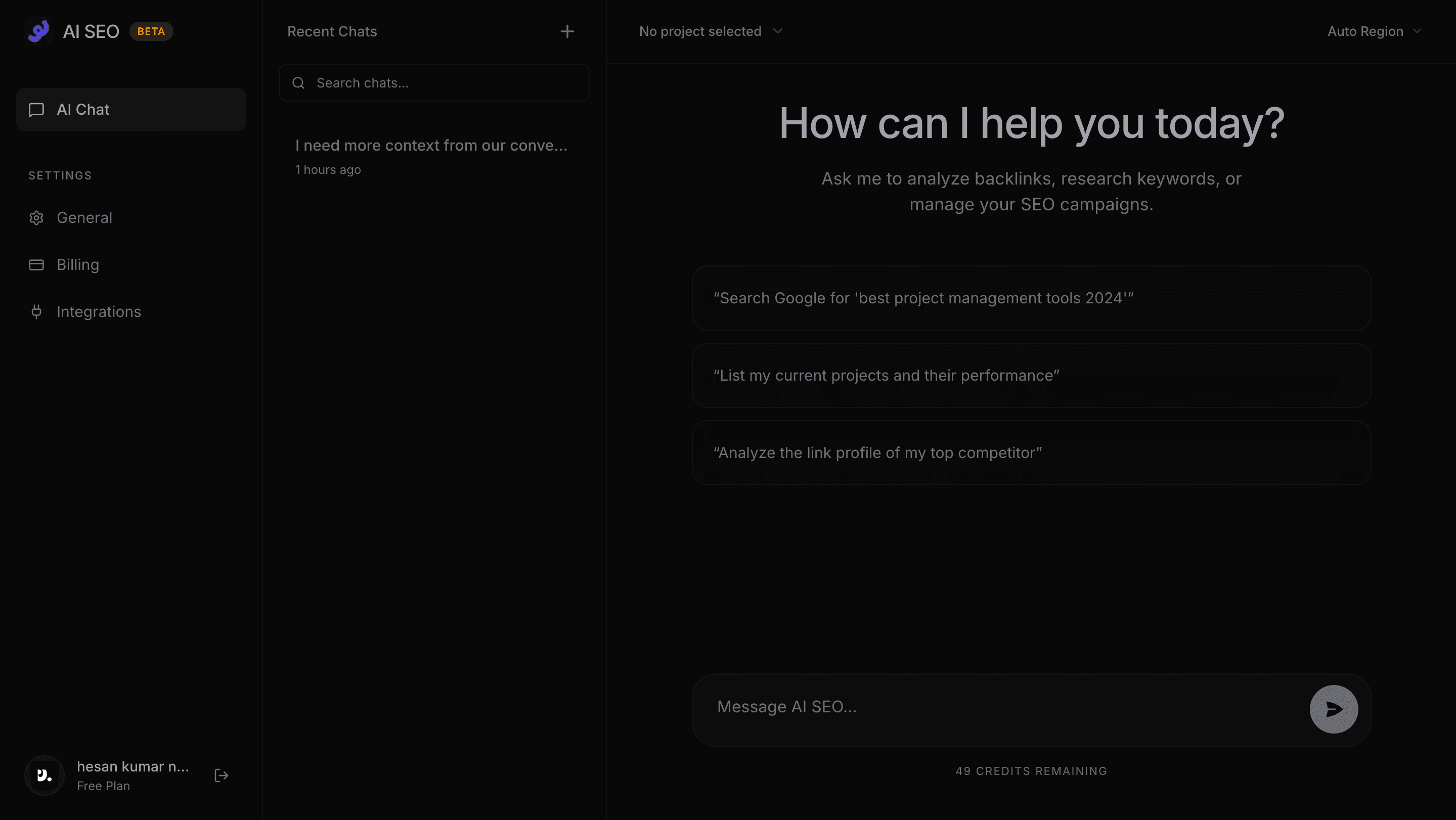This screenshot has height=820, width=1456.
Task: Start a new chat with the plus icon
Action: click(x=567, y=31)
